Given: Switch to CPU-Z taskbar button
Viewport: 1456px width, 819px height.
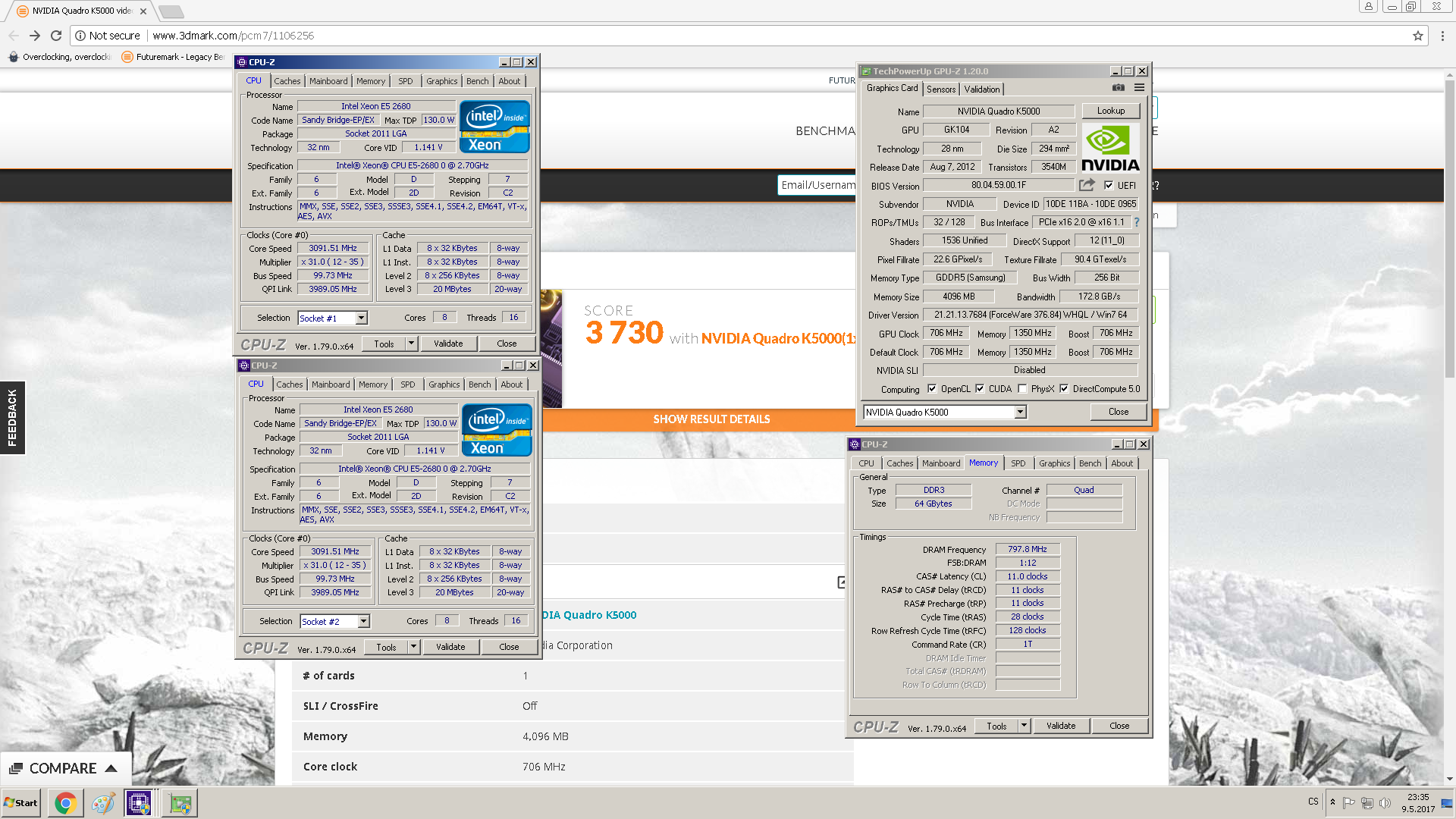Looking at the screenshot, I should coord(140,803).
